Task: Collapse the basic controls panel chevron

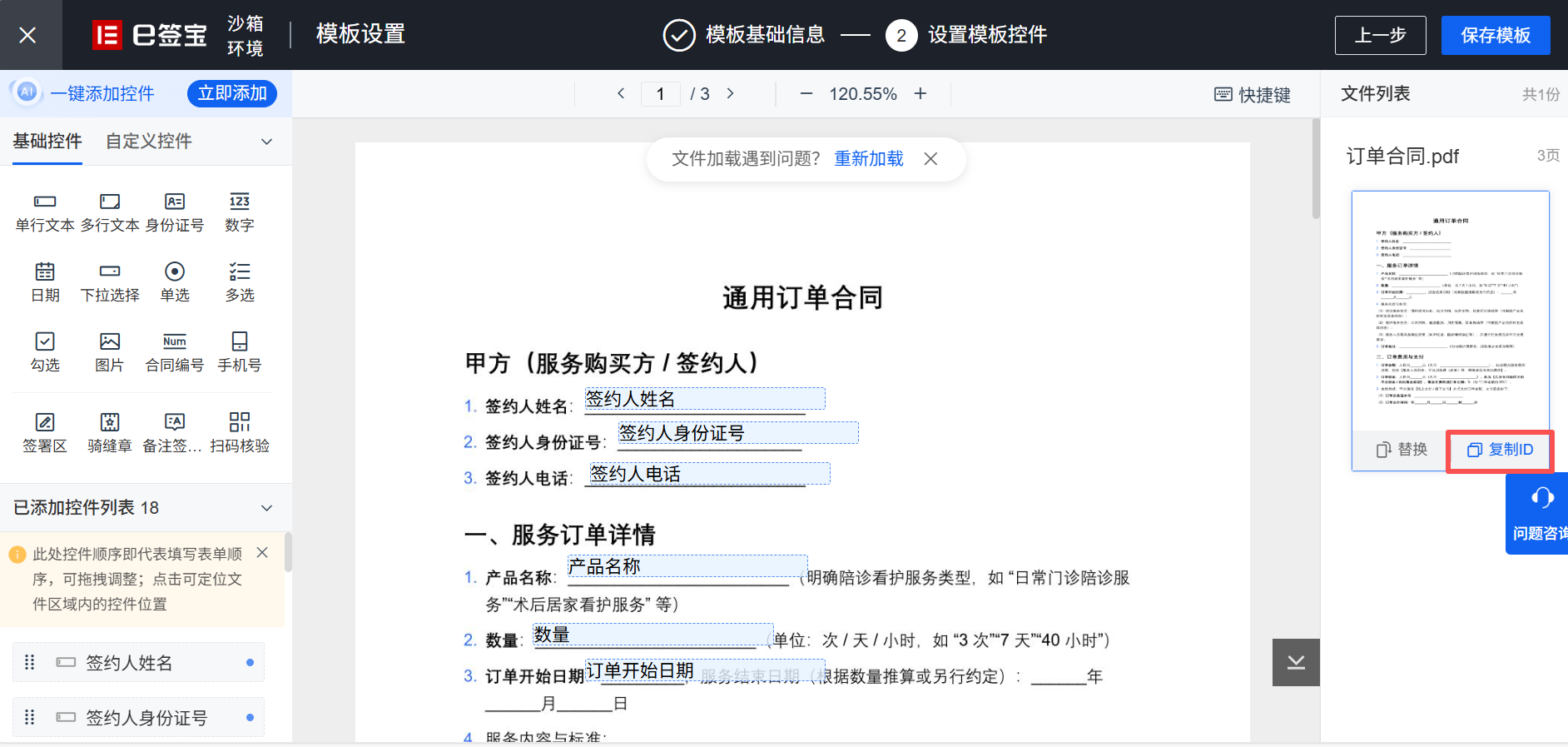Action: 266,142
